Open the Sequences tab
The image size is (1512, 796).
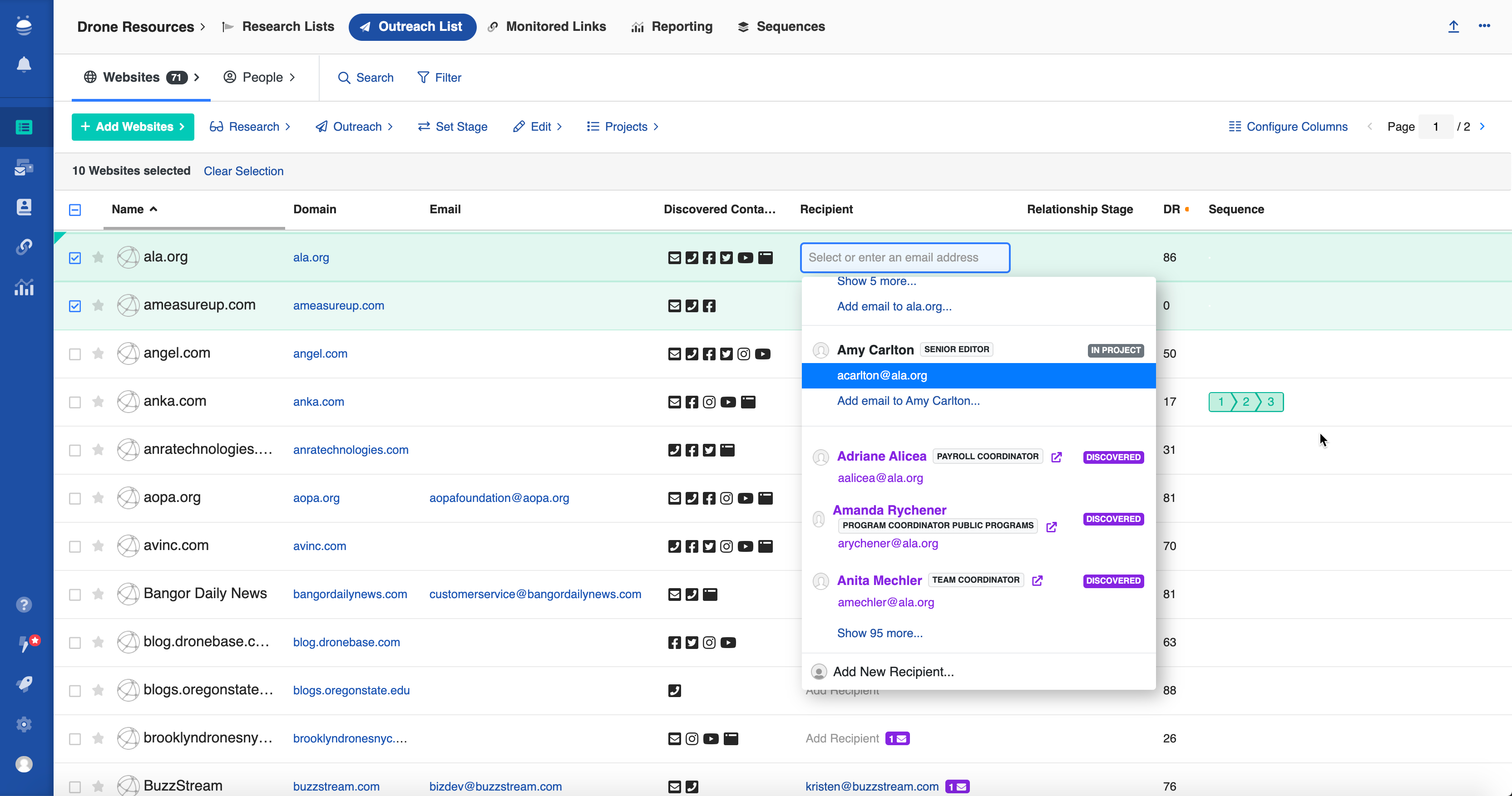[x=781, y=26]
